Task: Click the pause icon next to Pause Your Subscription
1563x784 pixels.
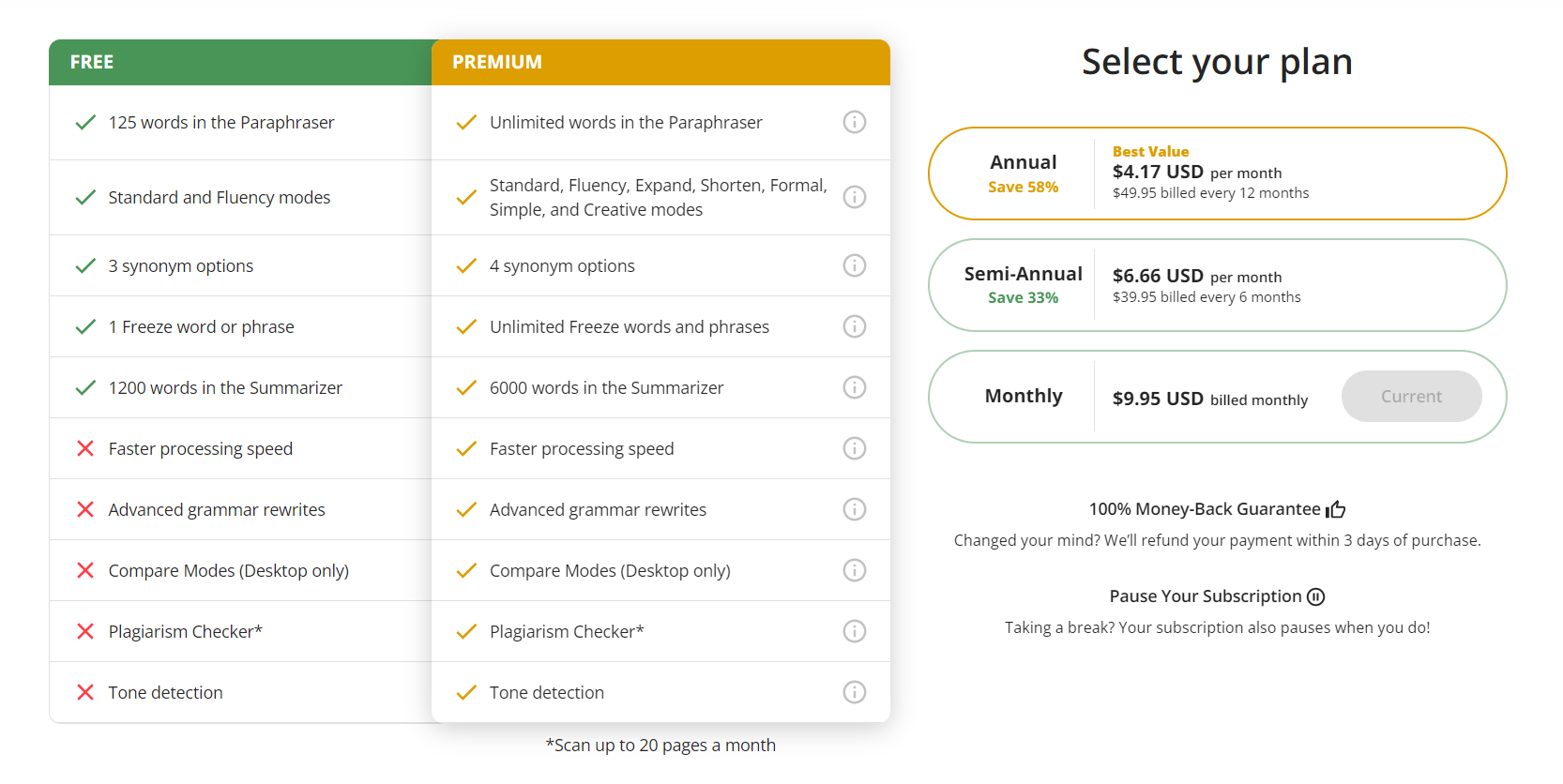Action: [1317, 596]
